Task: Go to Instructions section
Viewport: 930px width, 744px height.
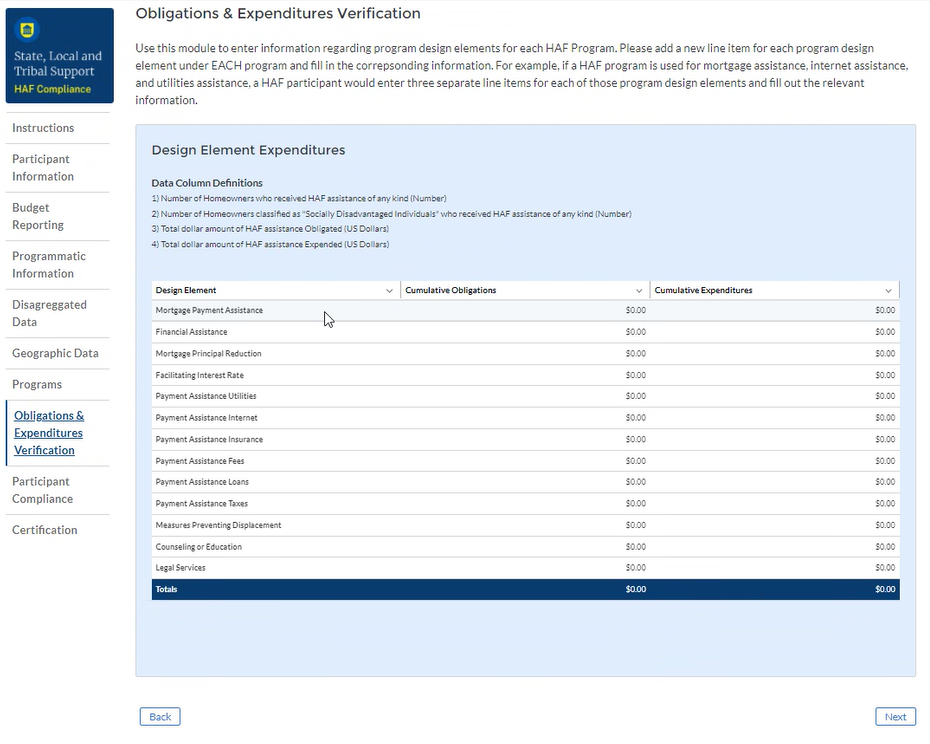Action: pyautogui.click(x=43, y=128)
